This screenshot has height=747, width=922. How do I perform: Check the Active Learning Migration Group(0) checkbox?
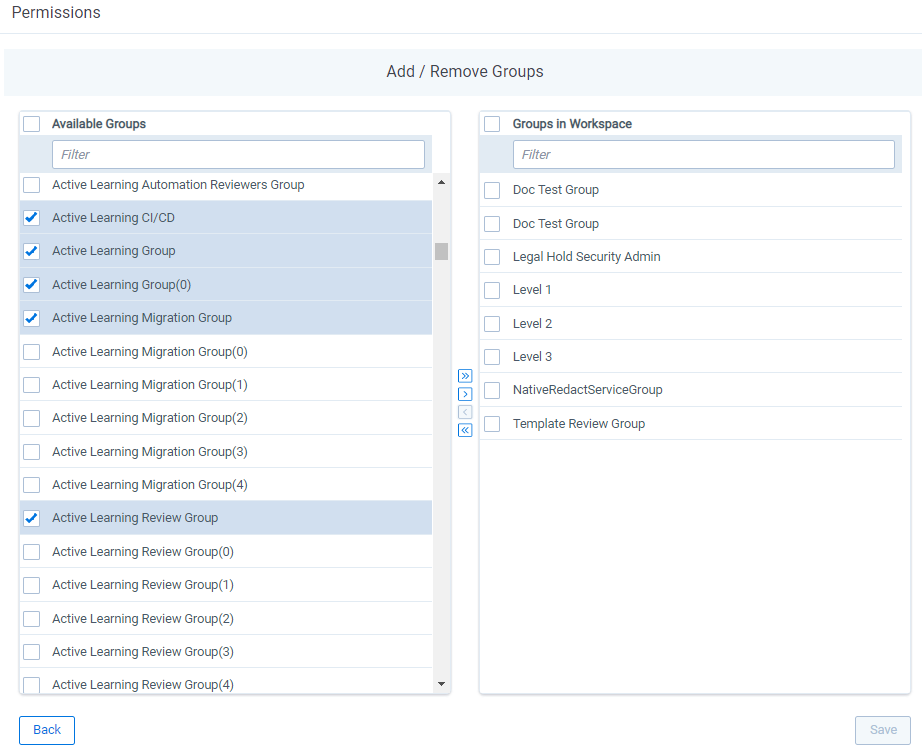[x=31, y=352]
